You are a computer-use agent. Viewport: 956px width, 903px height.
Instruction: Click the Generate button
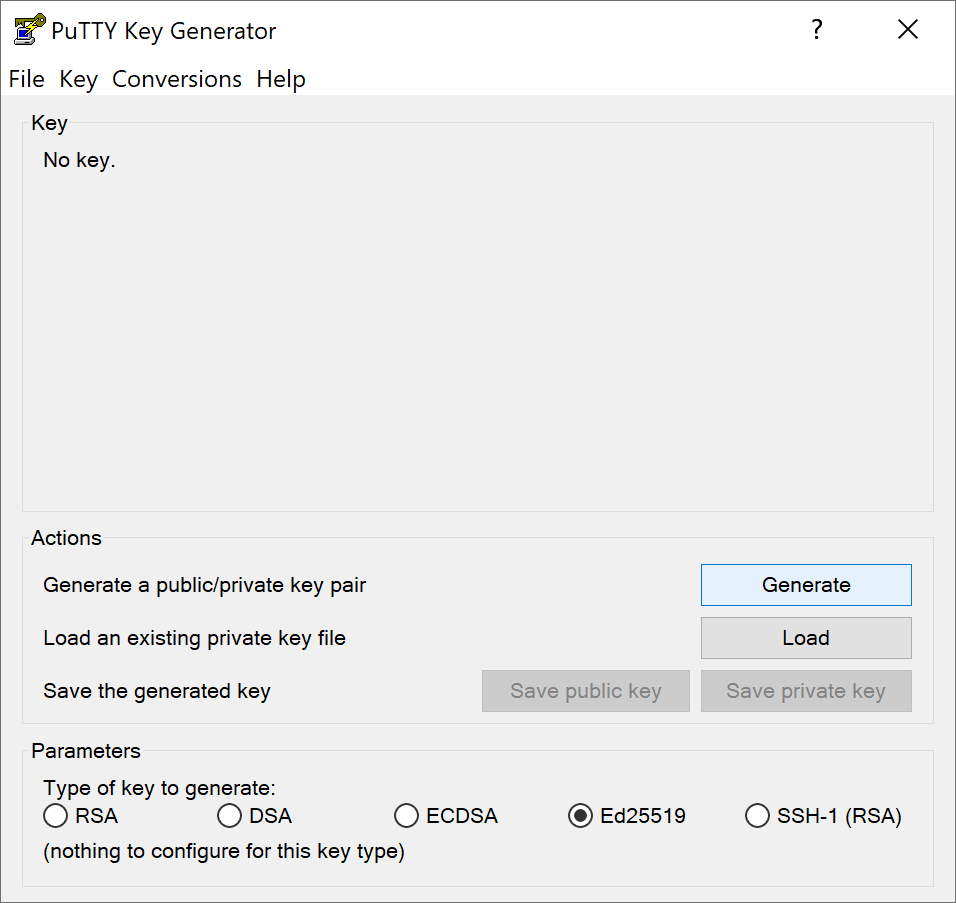(806, 585)
